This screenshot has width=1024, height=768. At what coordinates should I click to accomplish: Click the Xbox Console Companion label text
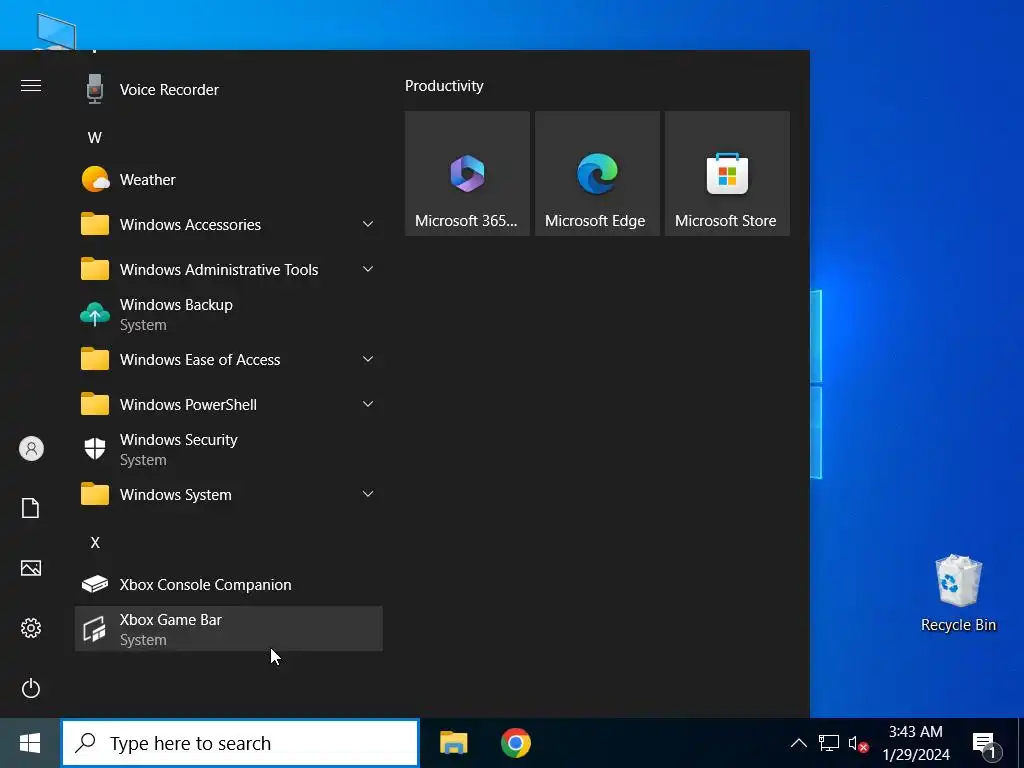pos(205,584)
